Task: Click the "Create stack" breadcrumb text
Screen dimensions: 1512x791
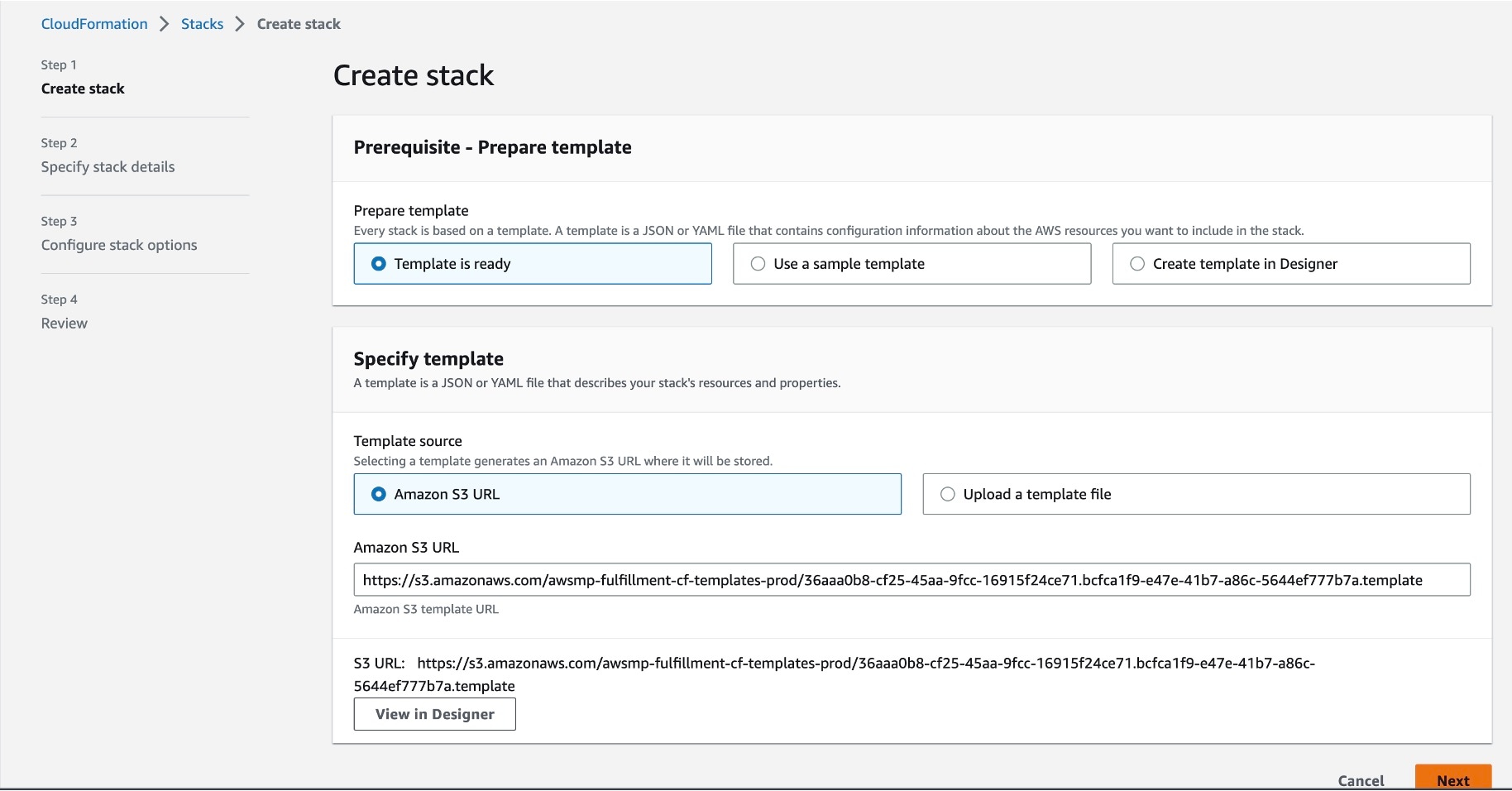Action: (299, 24)
